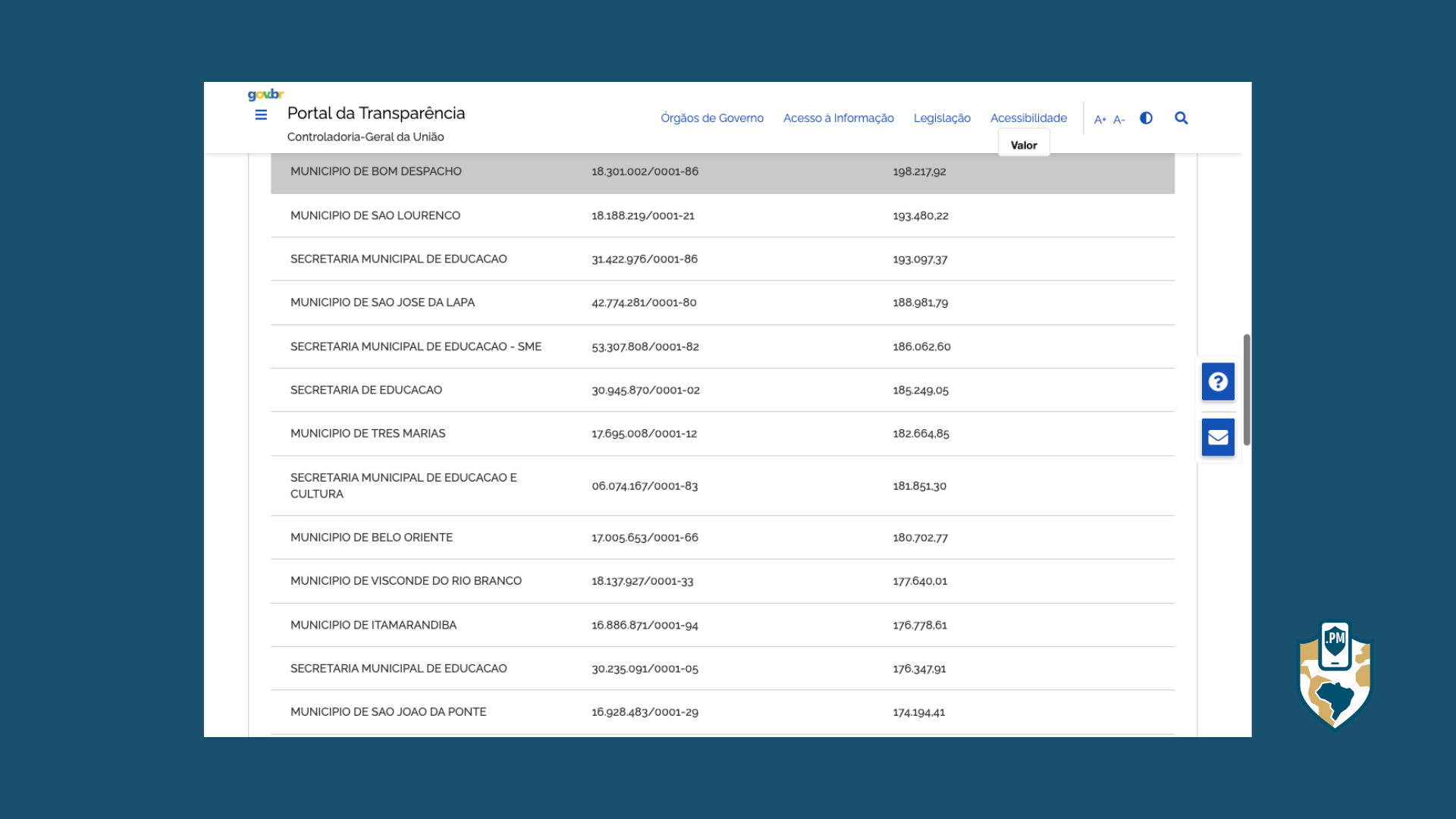Click the gov.br logo
Image resolution: width=1456 pixels, height=819 pixels.
(265, 95)
